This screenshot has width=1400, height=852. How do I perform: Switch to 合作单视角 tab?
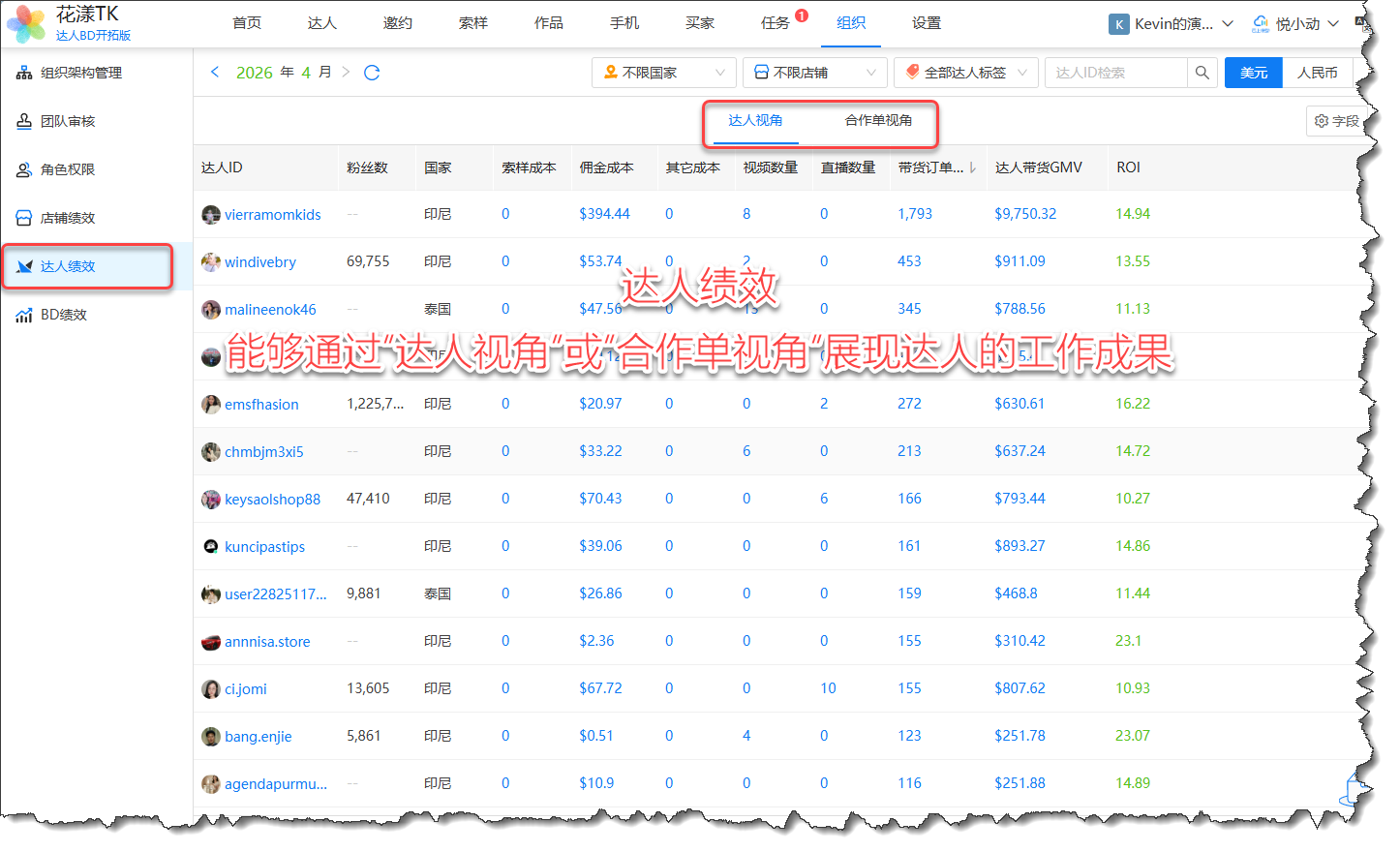point(877,120)
